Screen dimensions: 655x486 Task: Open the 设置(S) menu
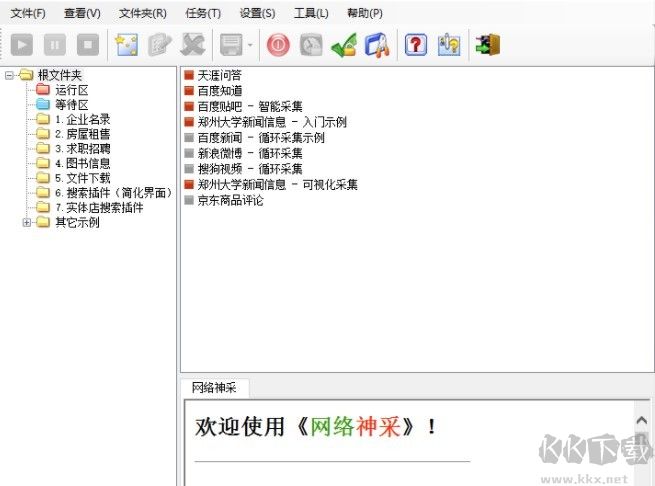[257, 13]
